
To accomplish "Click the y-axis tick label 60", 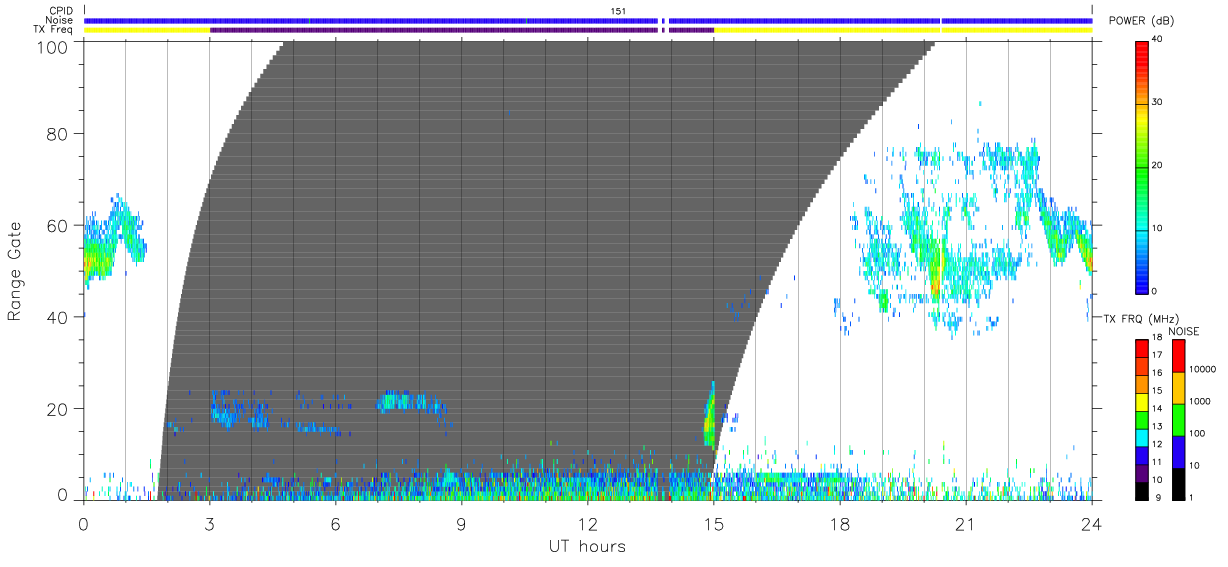I will point(59,225).
